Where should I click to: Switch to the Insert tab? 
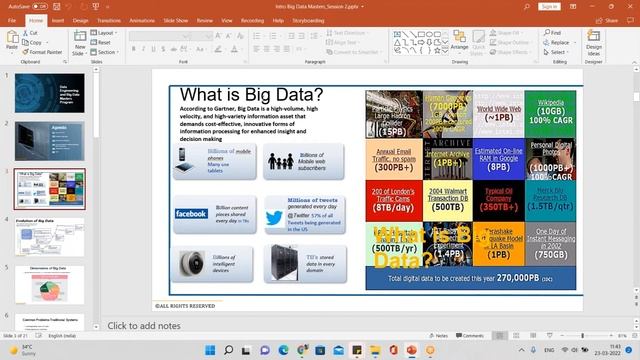(58, 20)
